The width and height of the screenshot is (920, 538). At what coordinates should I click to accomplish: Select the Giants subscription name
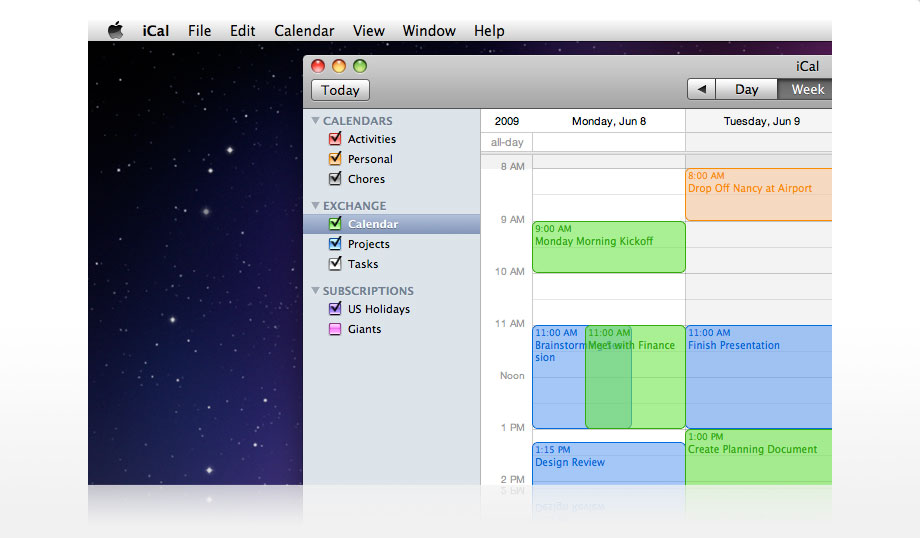tap(364, 329)
